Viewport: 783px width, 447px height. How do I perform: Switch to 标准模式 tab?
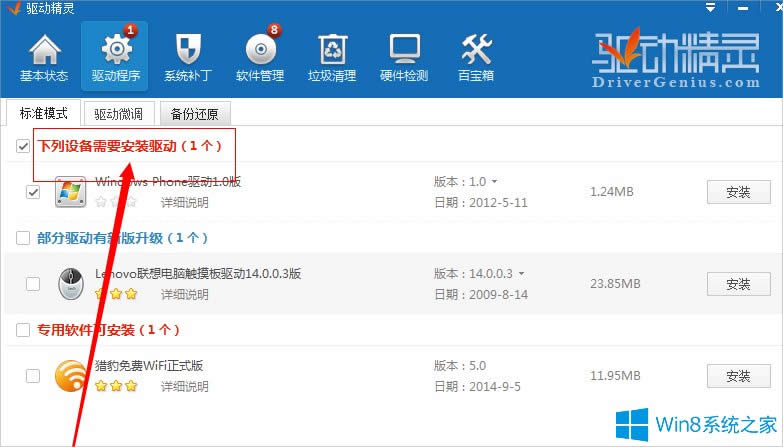(43, 113)
